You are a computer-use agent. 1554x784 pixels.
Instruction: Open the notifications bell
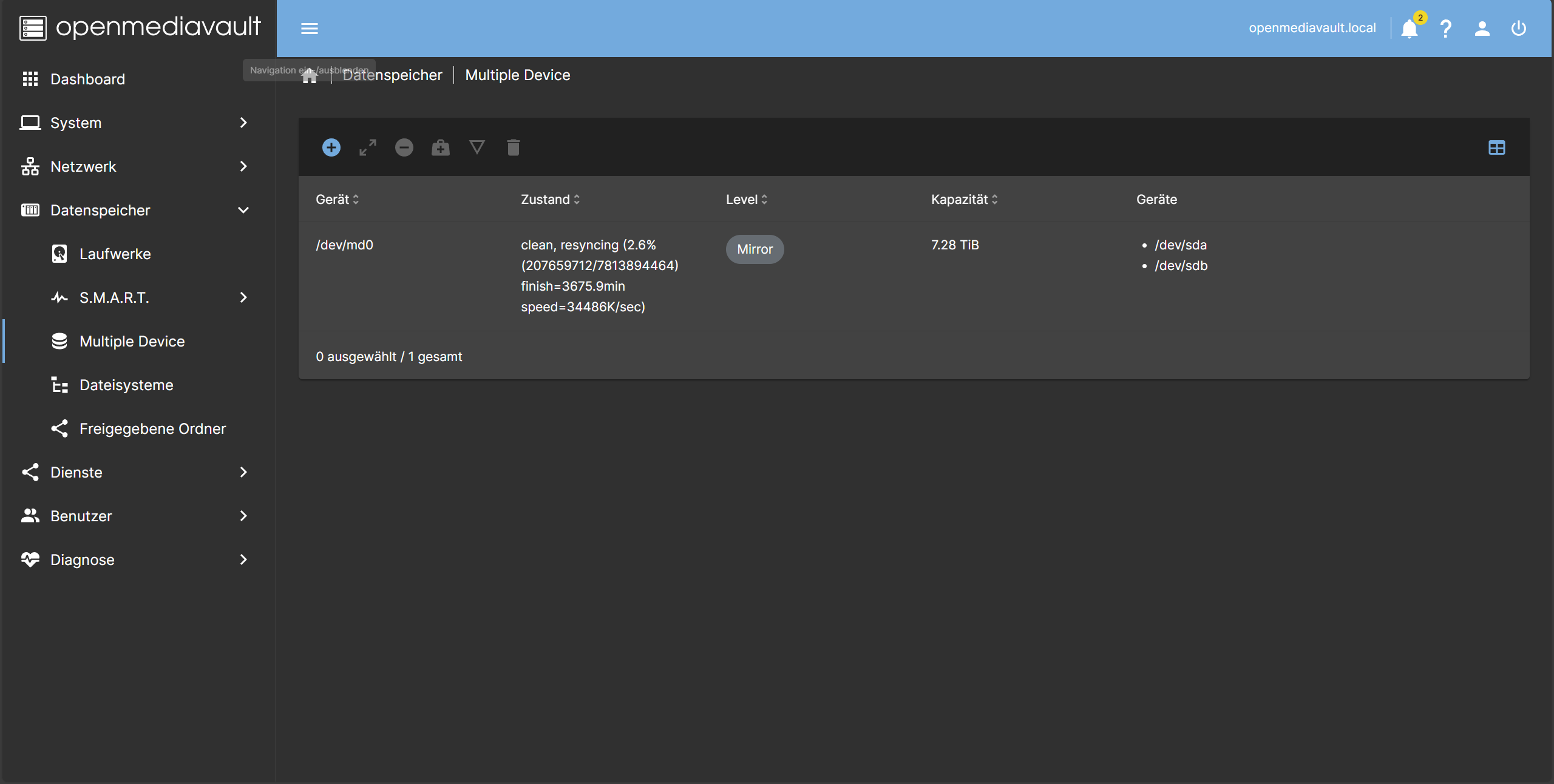click(x=1410, y=29)
